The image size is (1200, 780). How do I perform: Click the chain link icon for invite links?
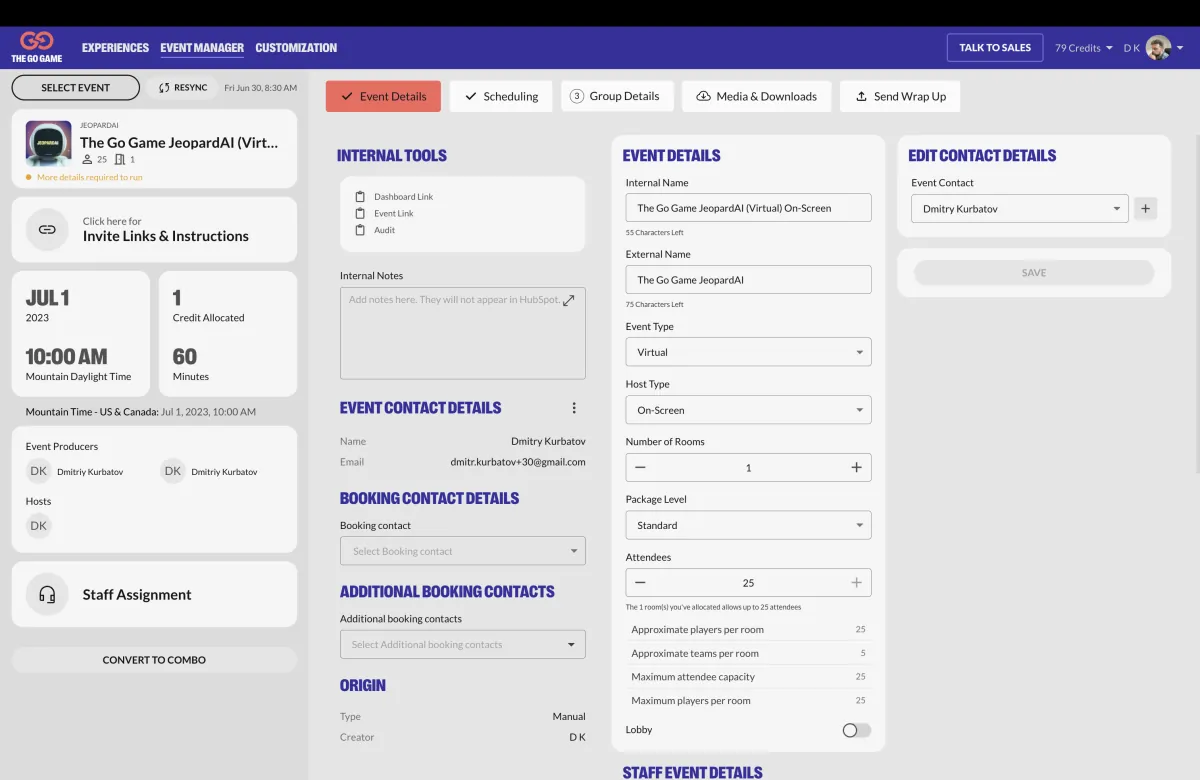tap(47, 229)
